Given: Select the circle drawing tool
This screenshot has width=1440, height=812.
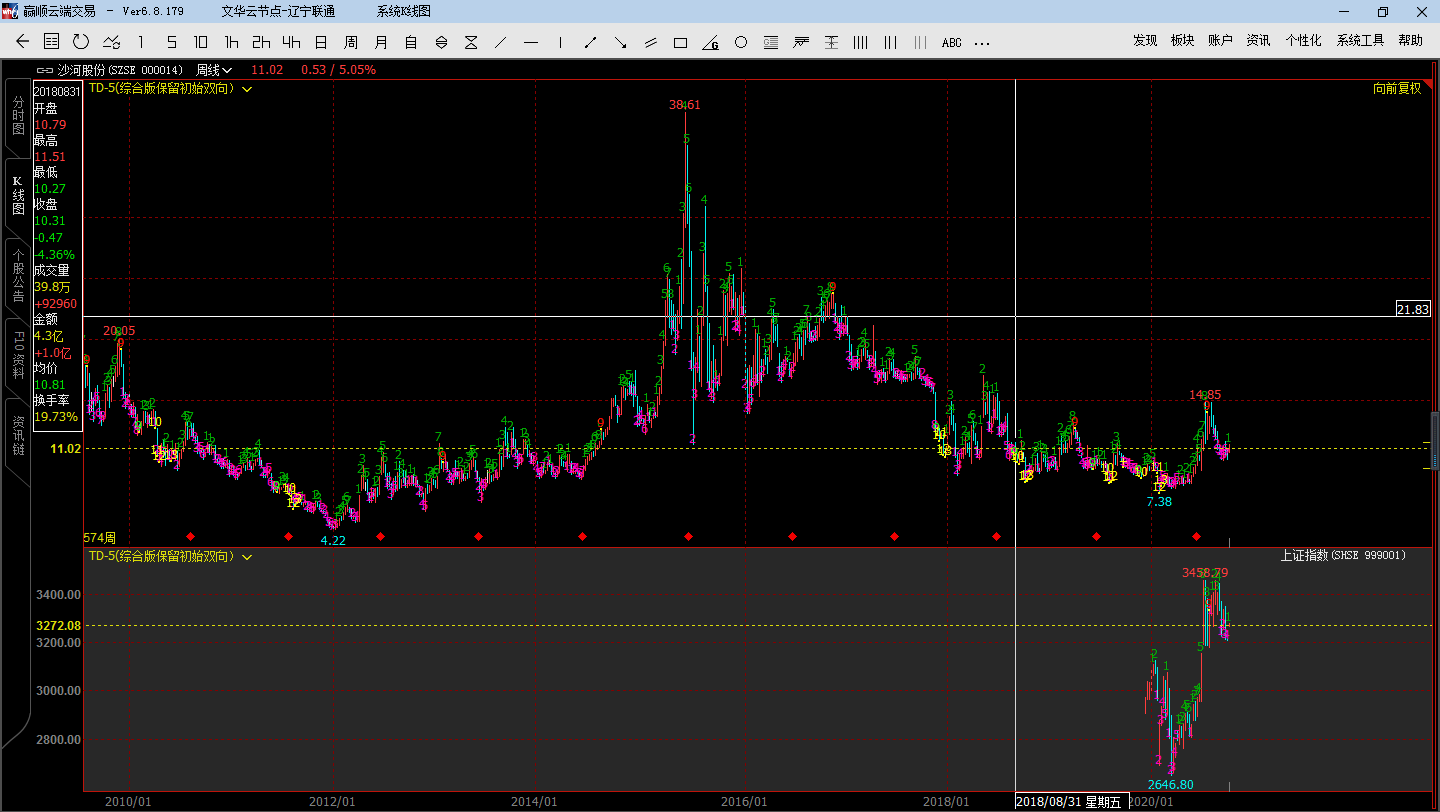Looking at the screenshot, I should [x=741, y=42].
